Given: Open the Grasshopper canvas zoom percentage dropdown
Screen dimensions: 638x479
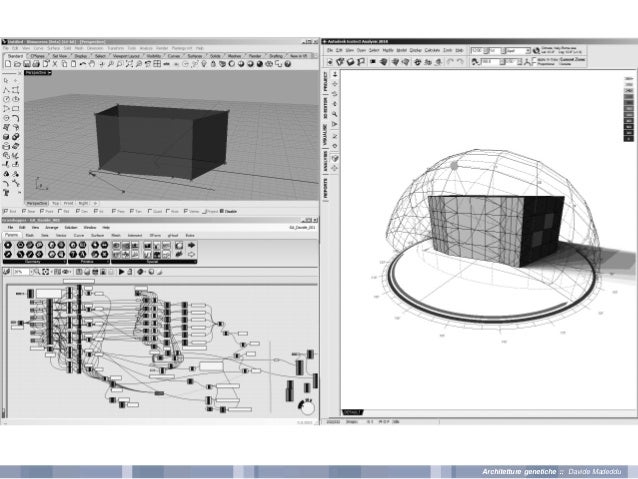Looking at the screenshot, I should coord(20,270).
